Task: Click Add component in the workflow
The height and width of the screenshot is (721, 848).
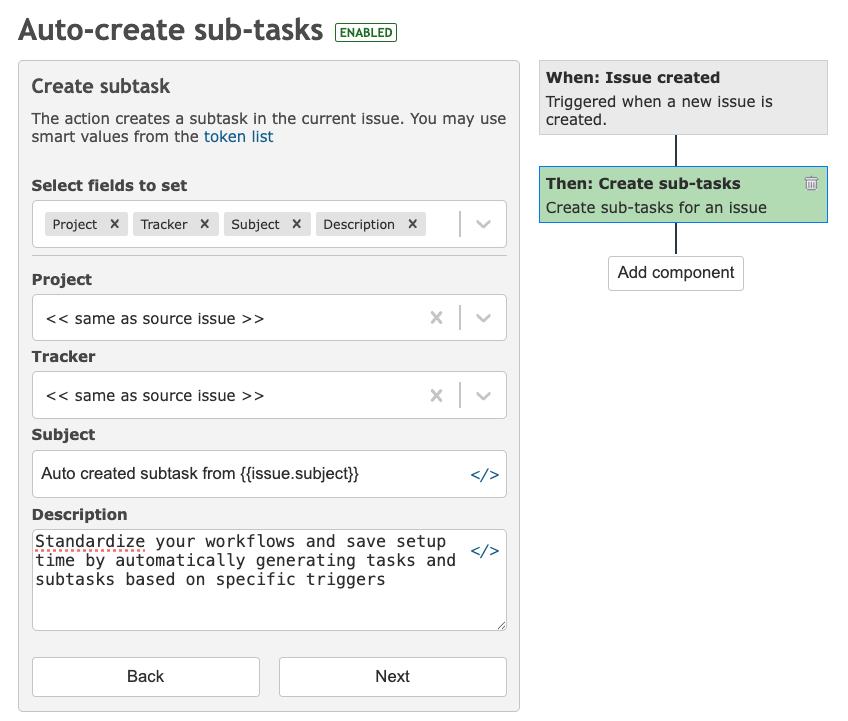Action: 675,273
